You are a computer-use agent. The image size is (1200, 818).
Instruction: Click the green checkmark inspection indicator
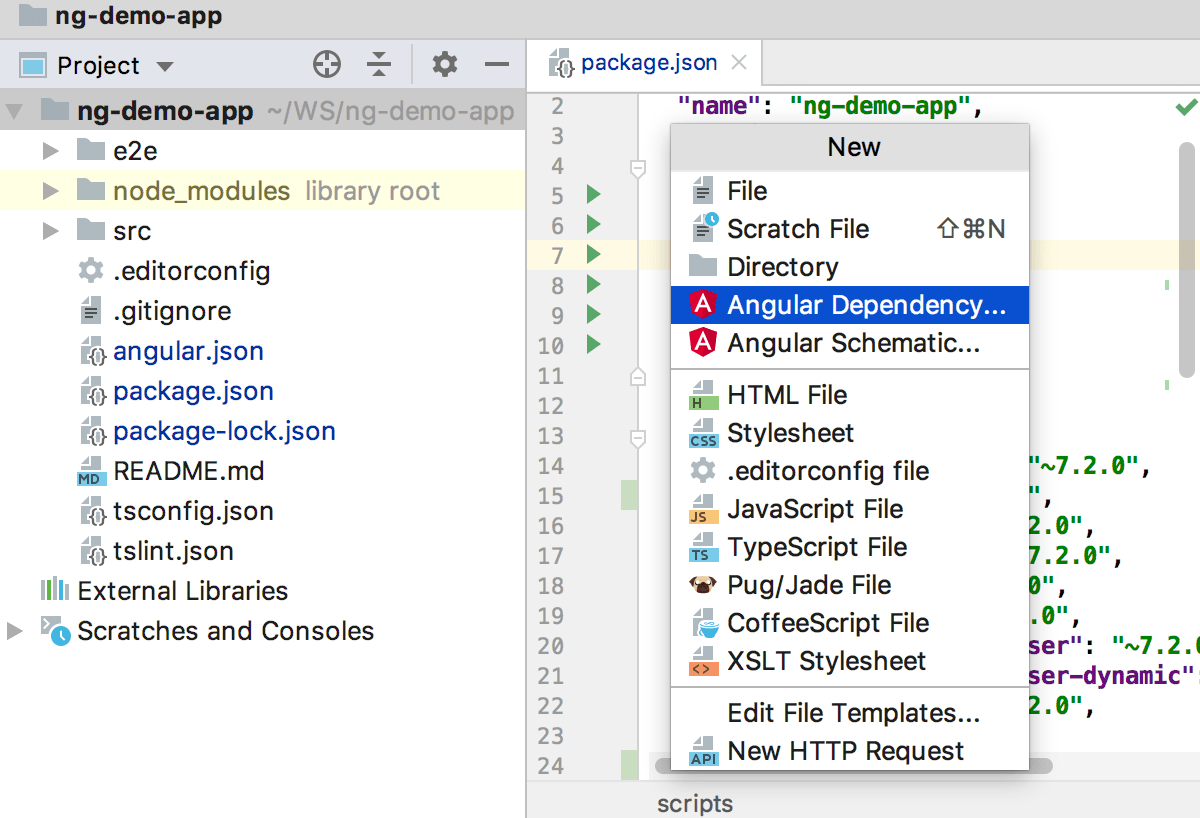coord(1186,106)
